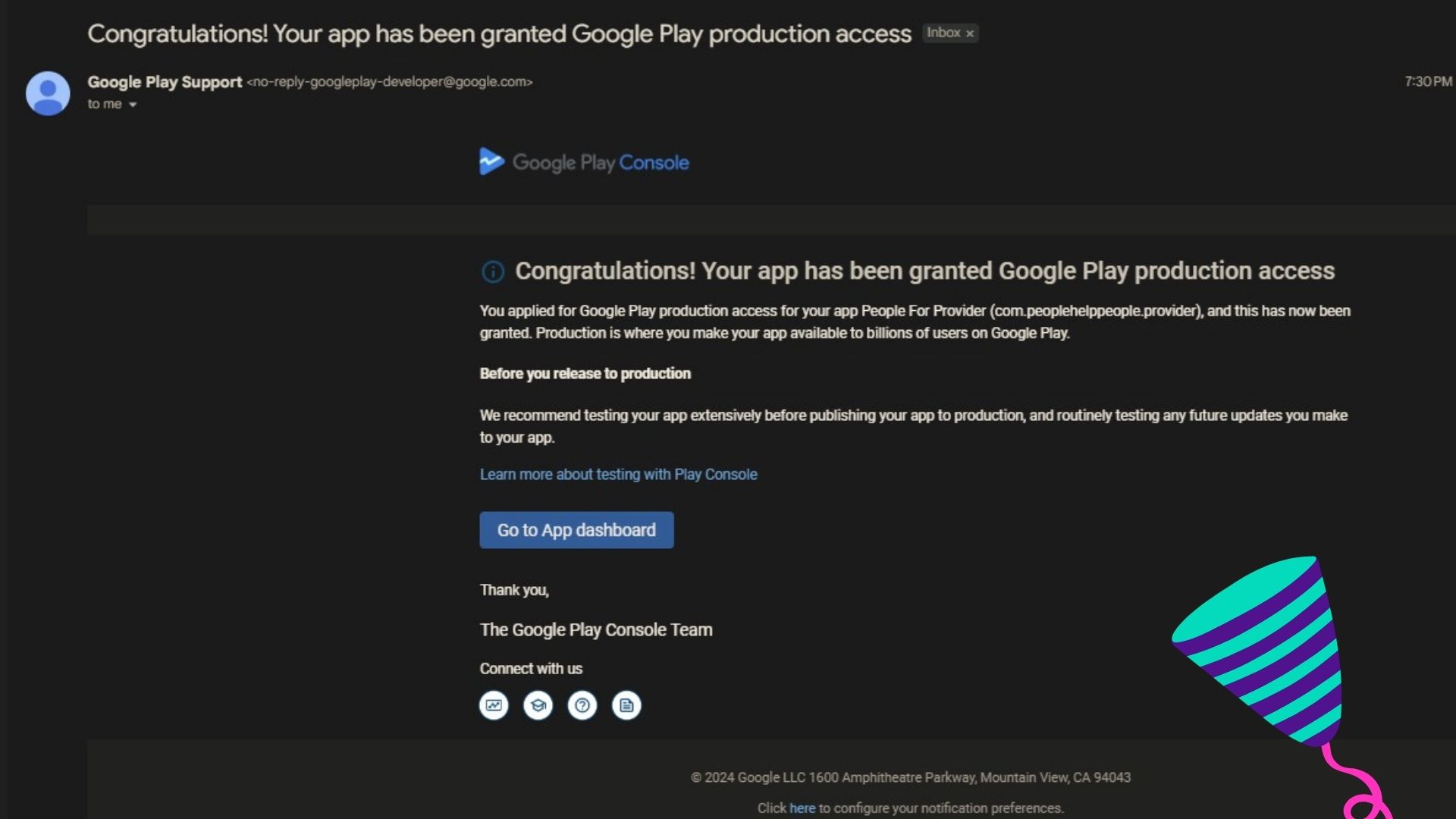
Task: Open Play Academy via graduation cap icon
Action: coord(538,704)
